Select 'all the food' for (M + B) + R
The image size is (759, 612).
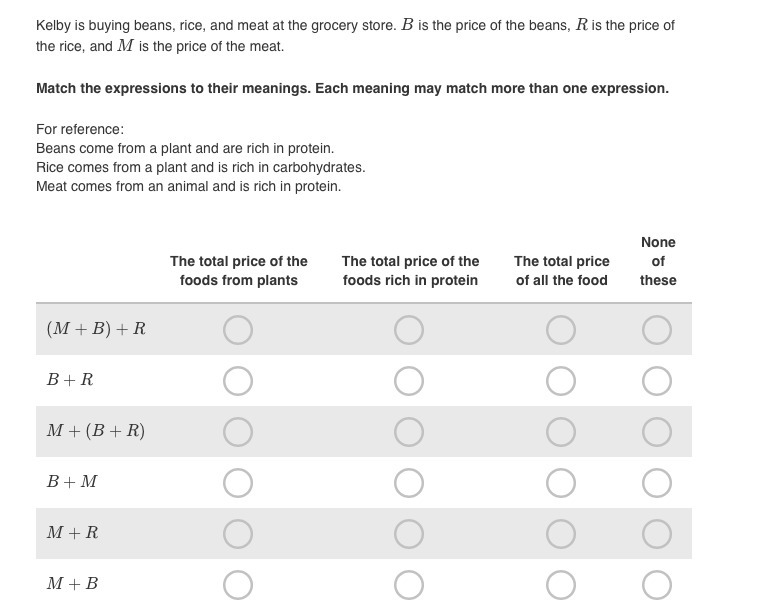coord(561,330)
